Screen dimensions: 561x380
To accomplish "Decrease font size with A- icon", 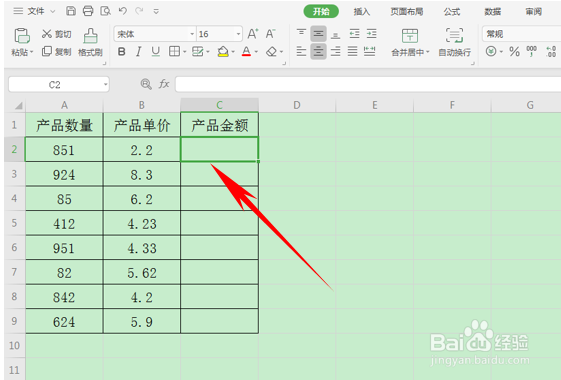I will [x=270, y=34].
